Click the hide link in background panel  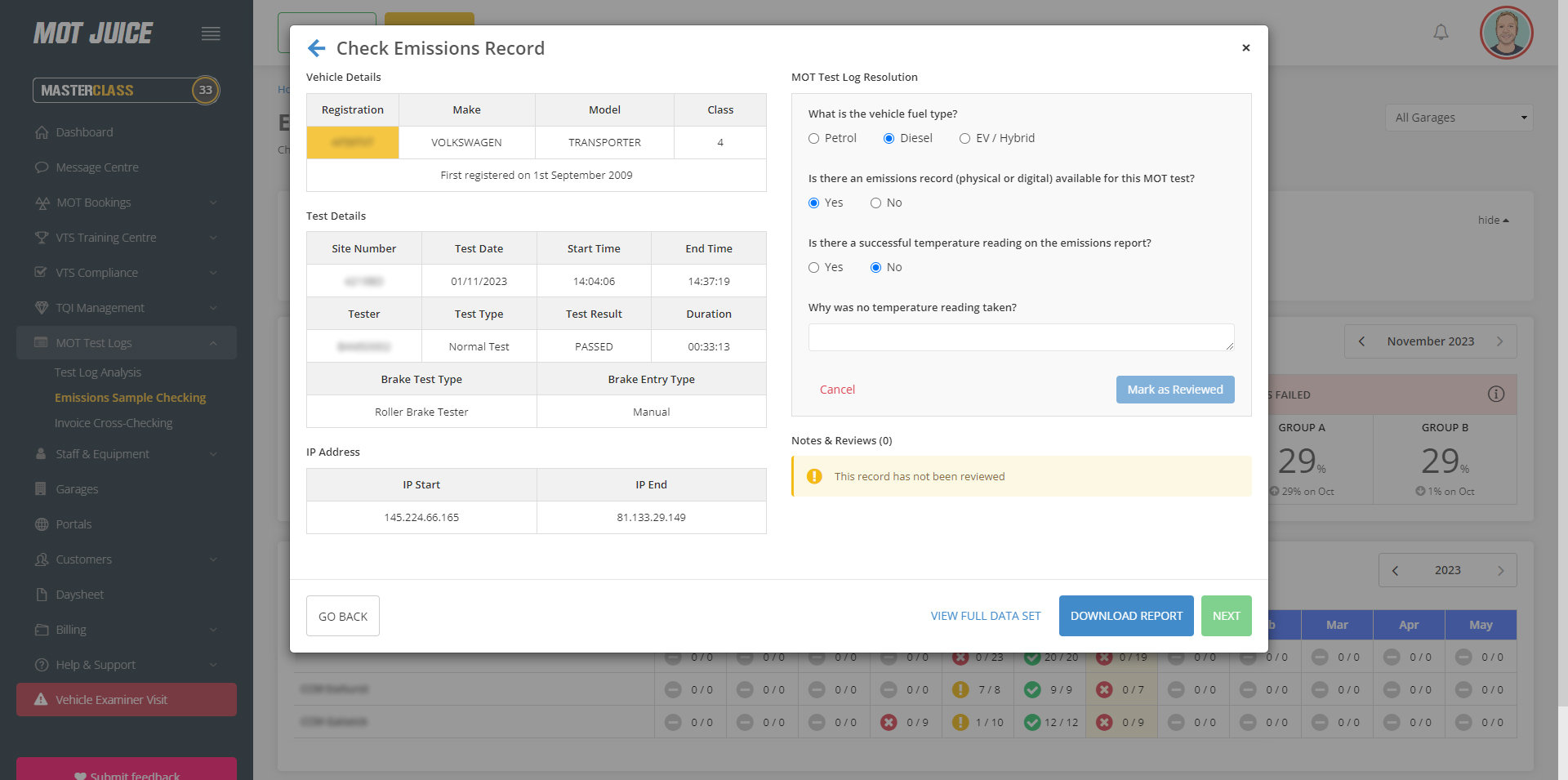coord(1493,221)
